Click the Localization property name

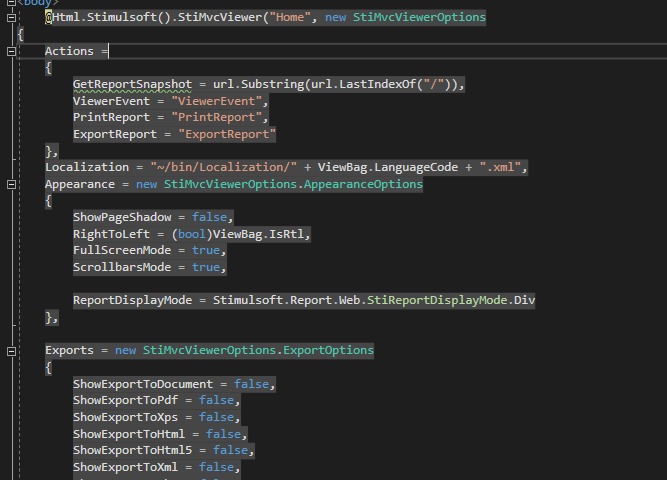pos(87,167)
